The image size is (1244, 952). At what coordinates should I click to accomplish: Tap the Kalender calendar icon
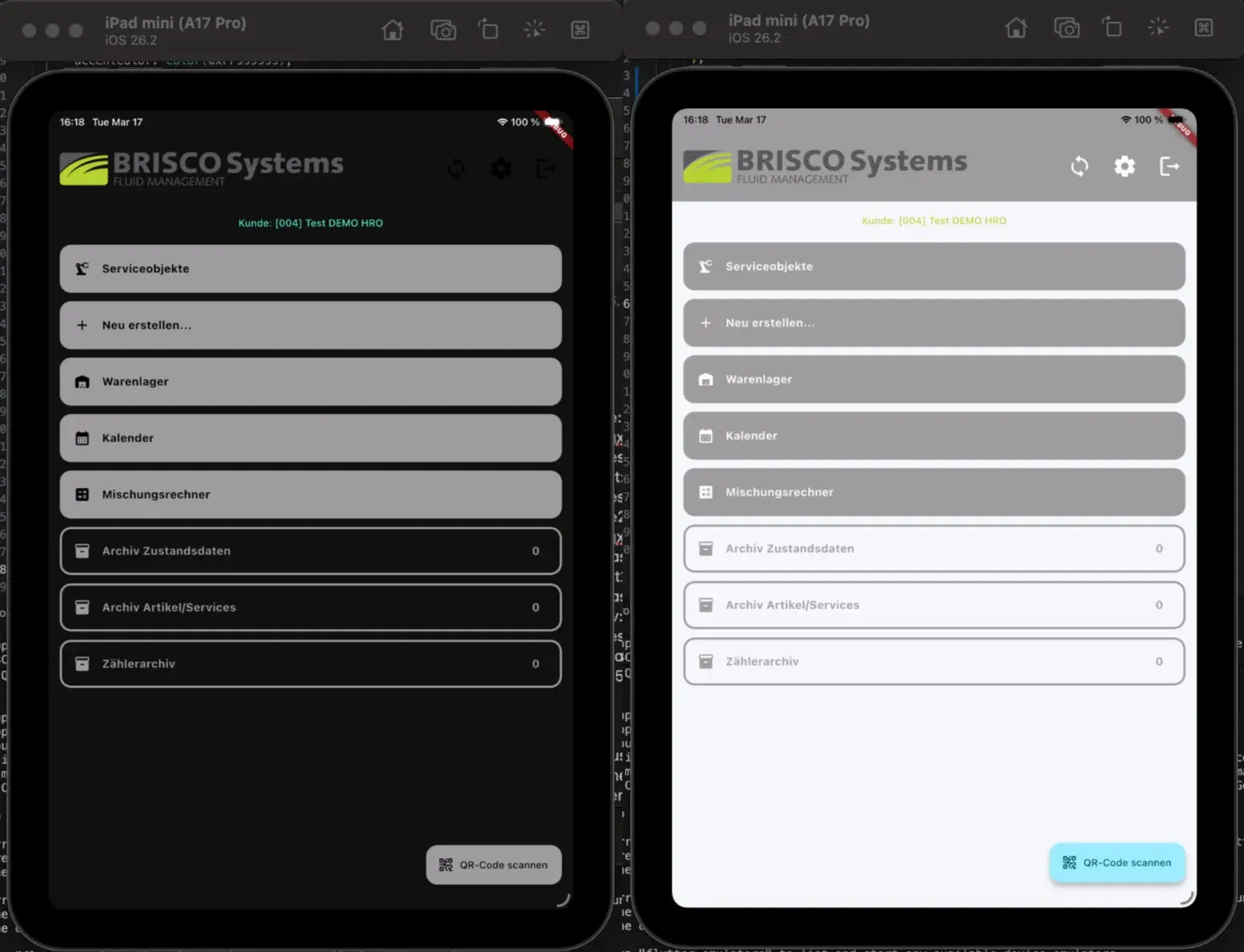[x=82, y=438]
